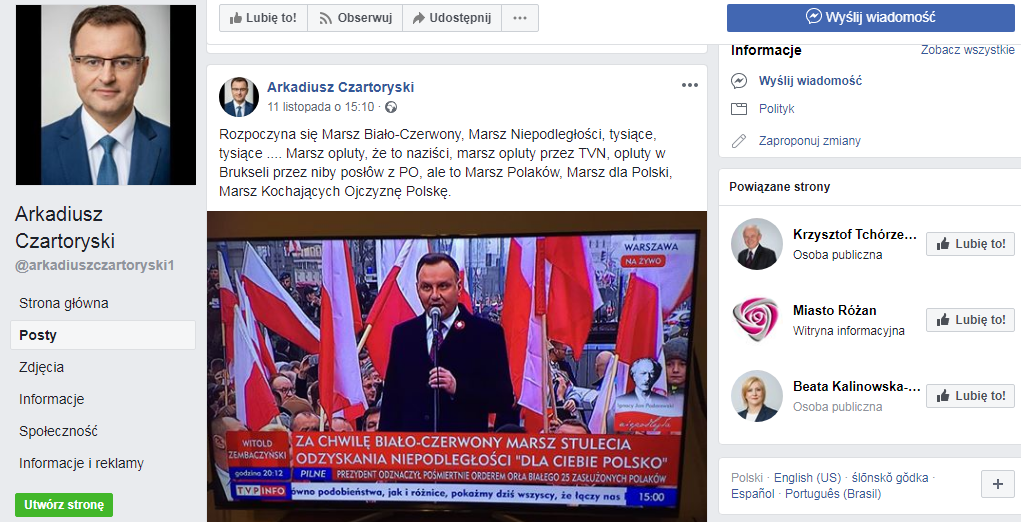Click the green Utwórz stronę button
The image size is (1021, 522).
[x=64, y=505]
